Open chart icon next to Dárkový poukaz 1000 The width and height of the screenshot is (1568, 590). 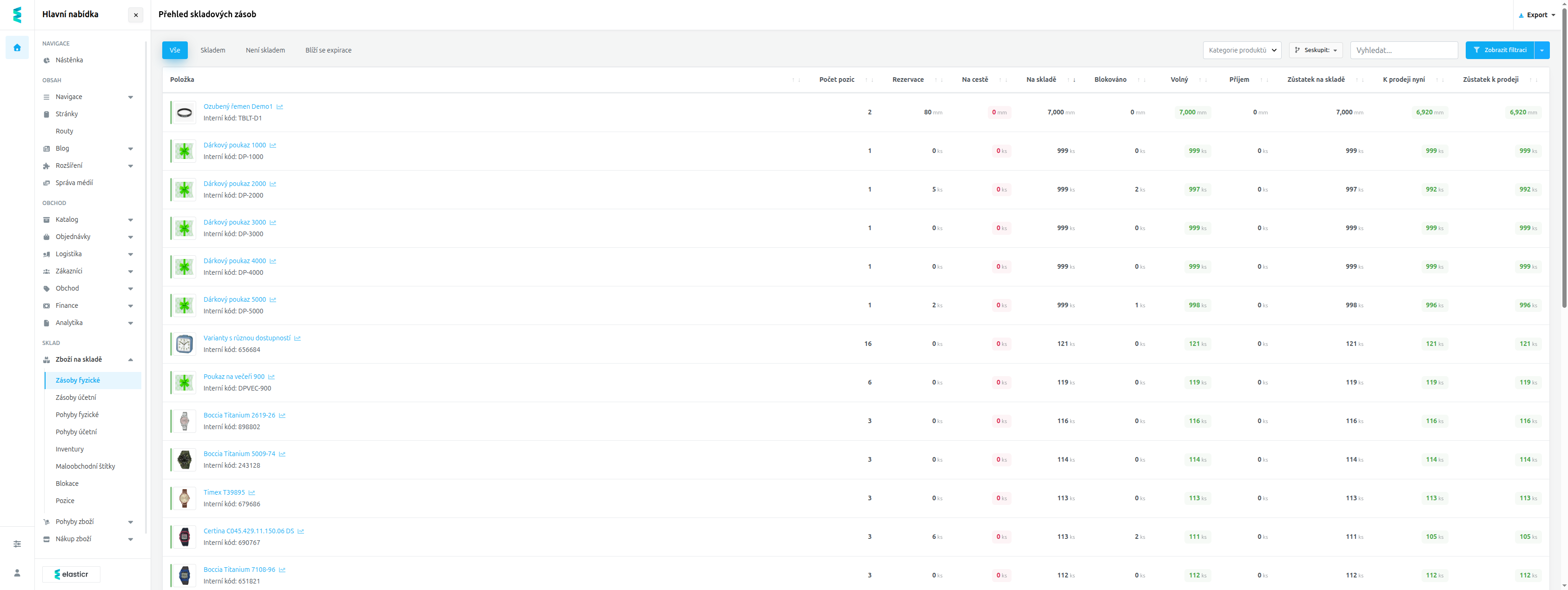[x=273, y=146]
